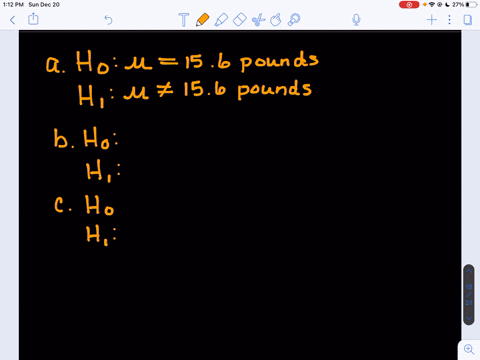The height and width of the screenshot is (360, 480).
Task: Start audio recording with the microphone
Action: point(356,20)
